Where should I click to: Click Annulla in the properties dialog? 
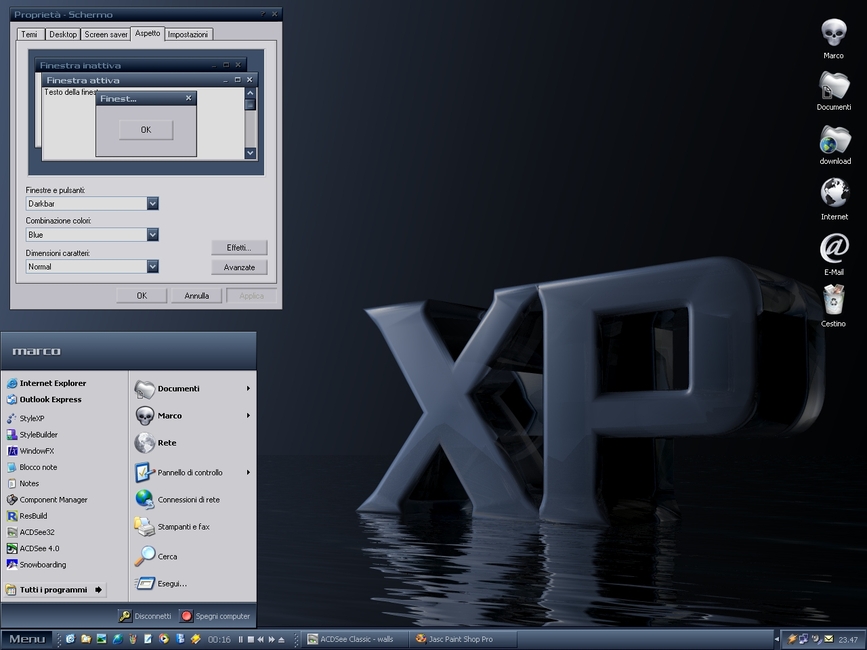tap(196, 296)
